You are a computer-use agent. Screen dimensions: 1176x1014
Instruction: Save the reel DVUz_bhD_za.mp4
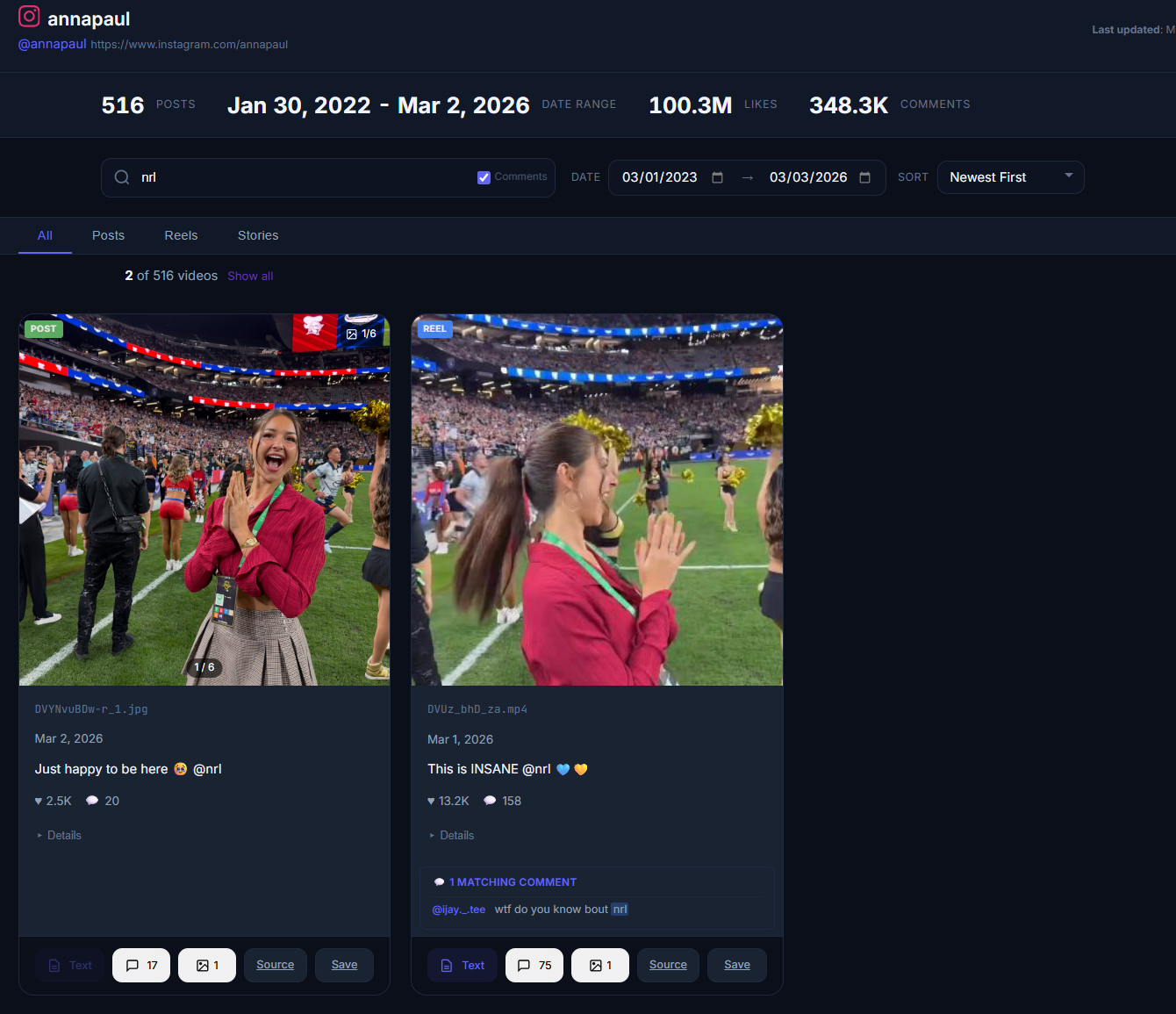tap(736, 965)
